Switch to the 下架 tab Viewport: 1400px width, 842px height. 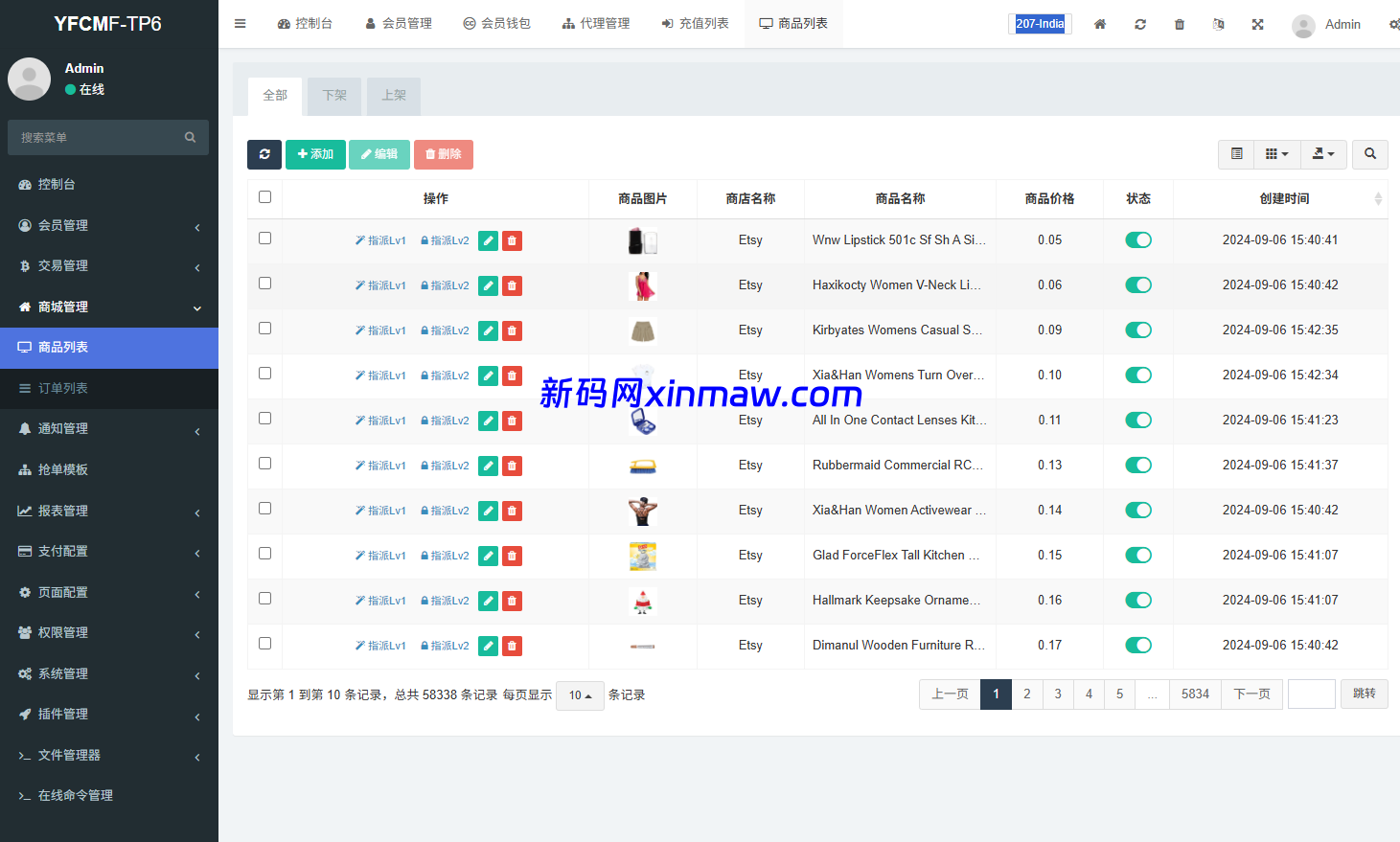(334, 96)
